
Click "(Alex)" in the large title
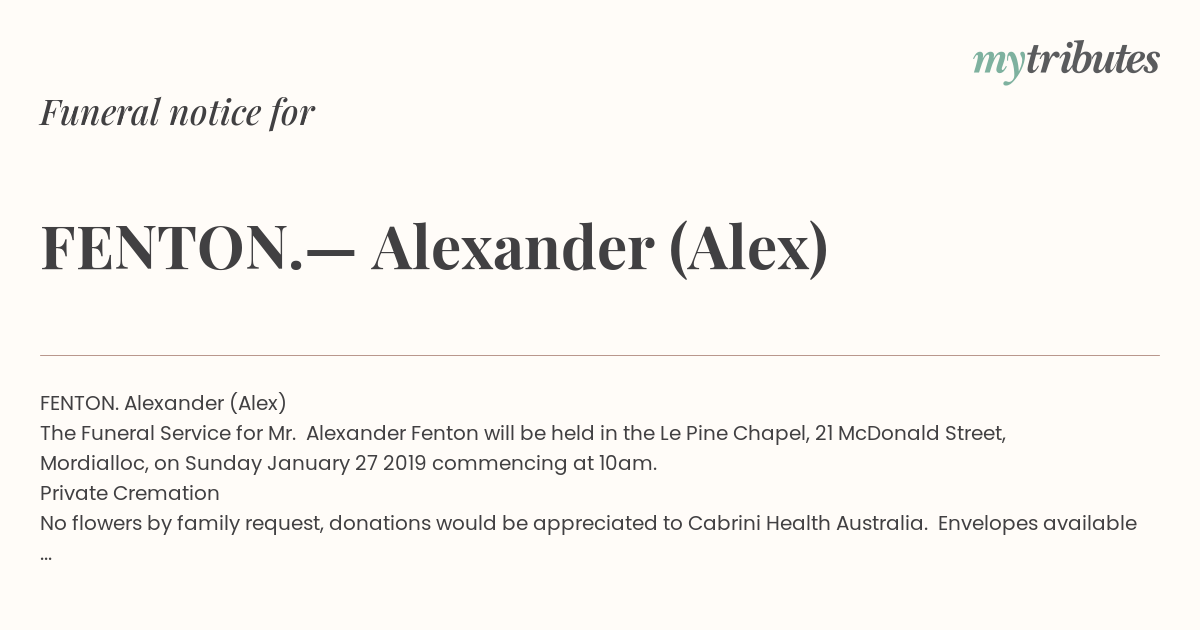pyautogui.click(x=748, y=249)
